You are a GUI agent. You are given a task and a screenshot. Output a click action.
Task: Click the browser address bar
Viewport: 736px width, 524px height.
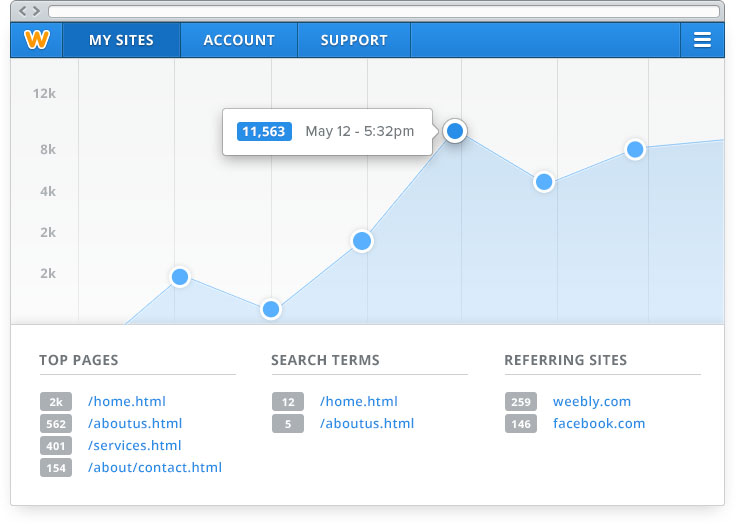[x=383, y=11]
